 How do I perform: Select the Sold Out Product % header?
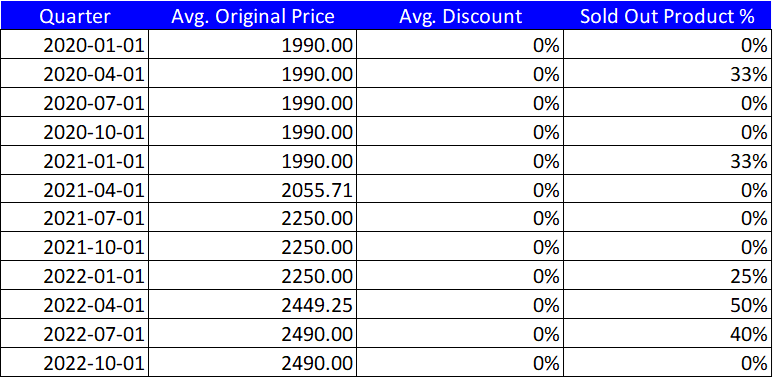pos(668,15)
